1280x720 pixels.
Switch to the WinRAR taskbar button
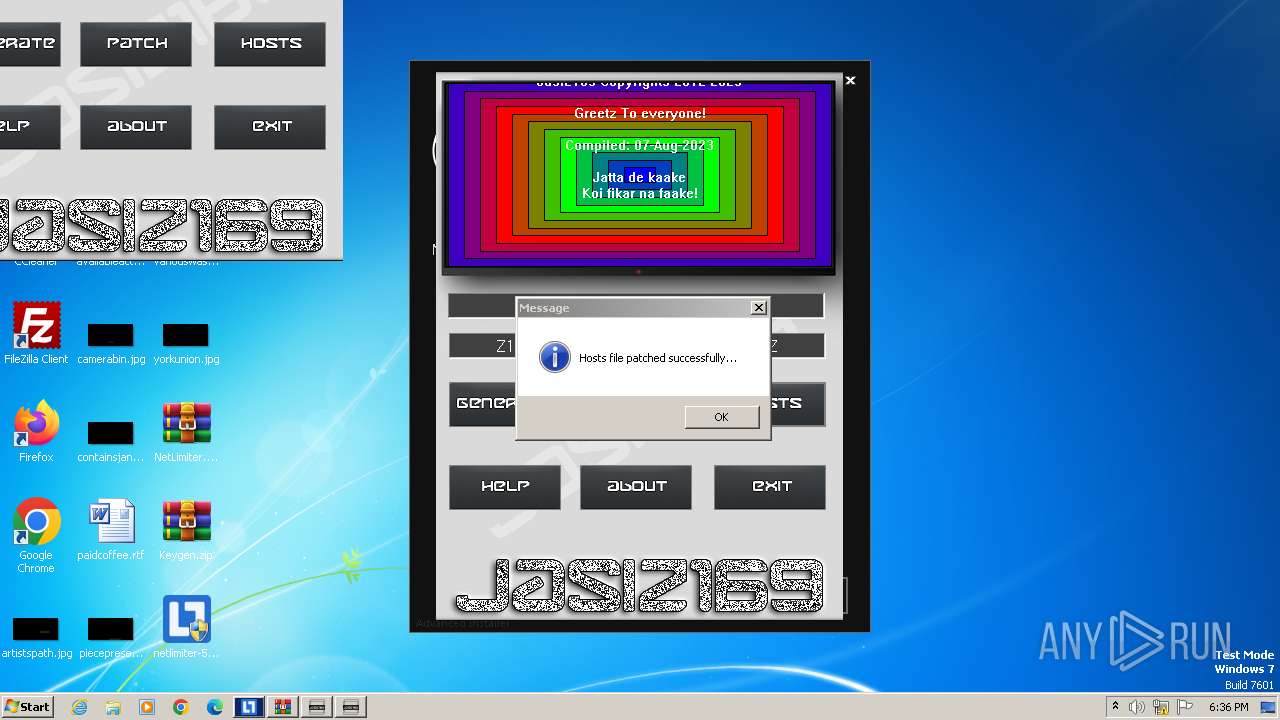click(283, 707)
